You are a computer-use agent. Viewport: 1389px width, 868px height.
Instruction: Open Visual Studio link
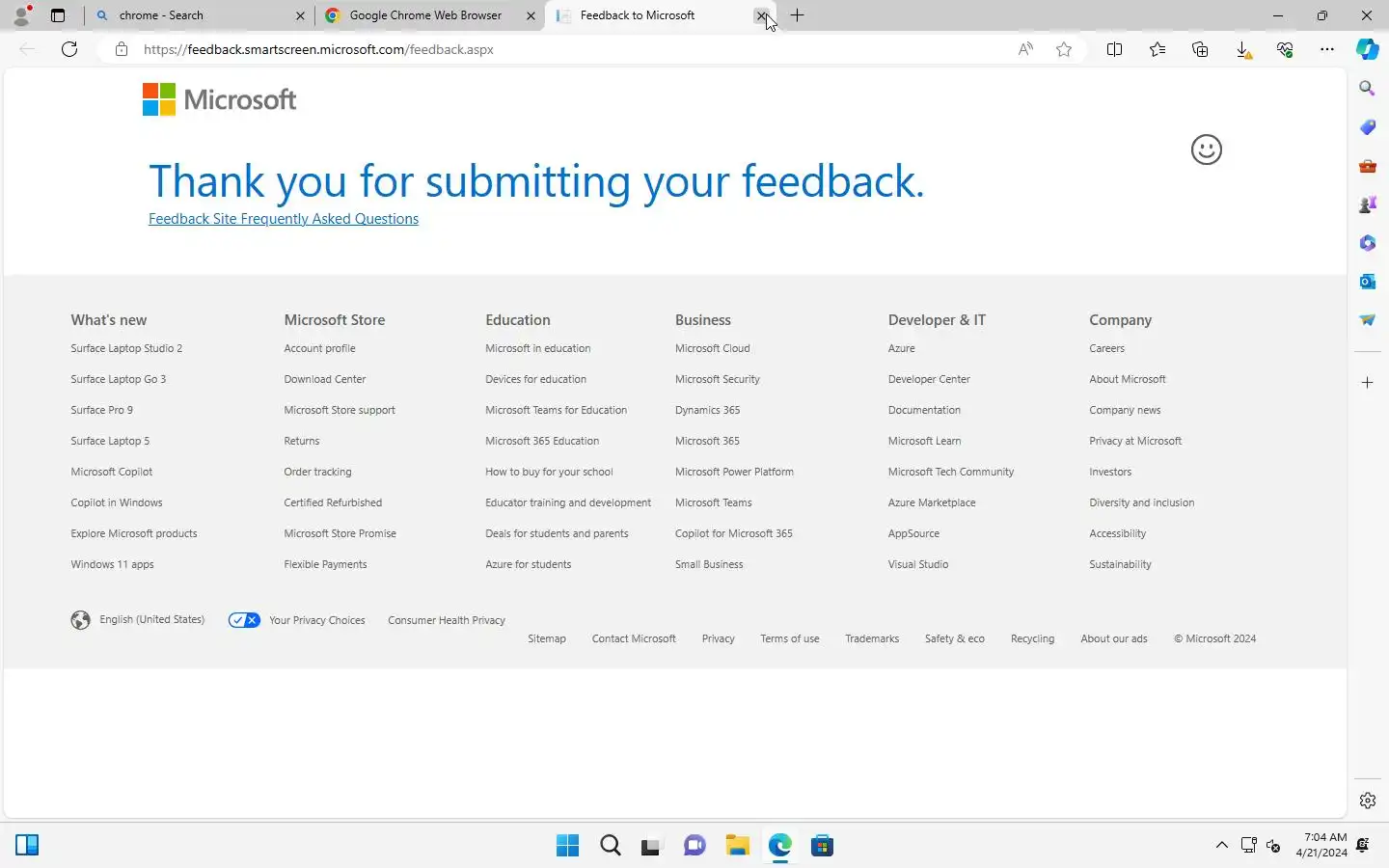click(x=918, y=564)
